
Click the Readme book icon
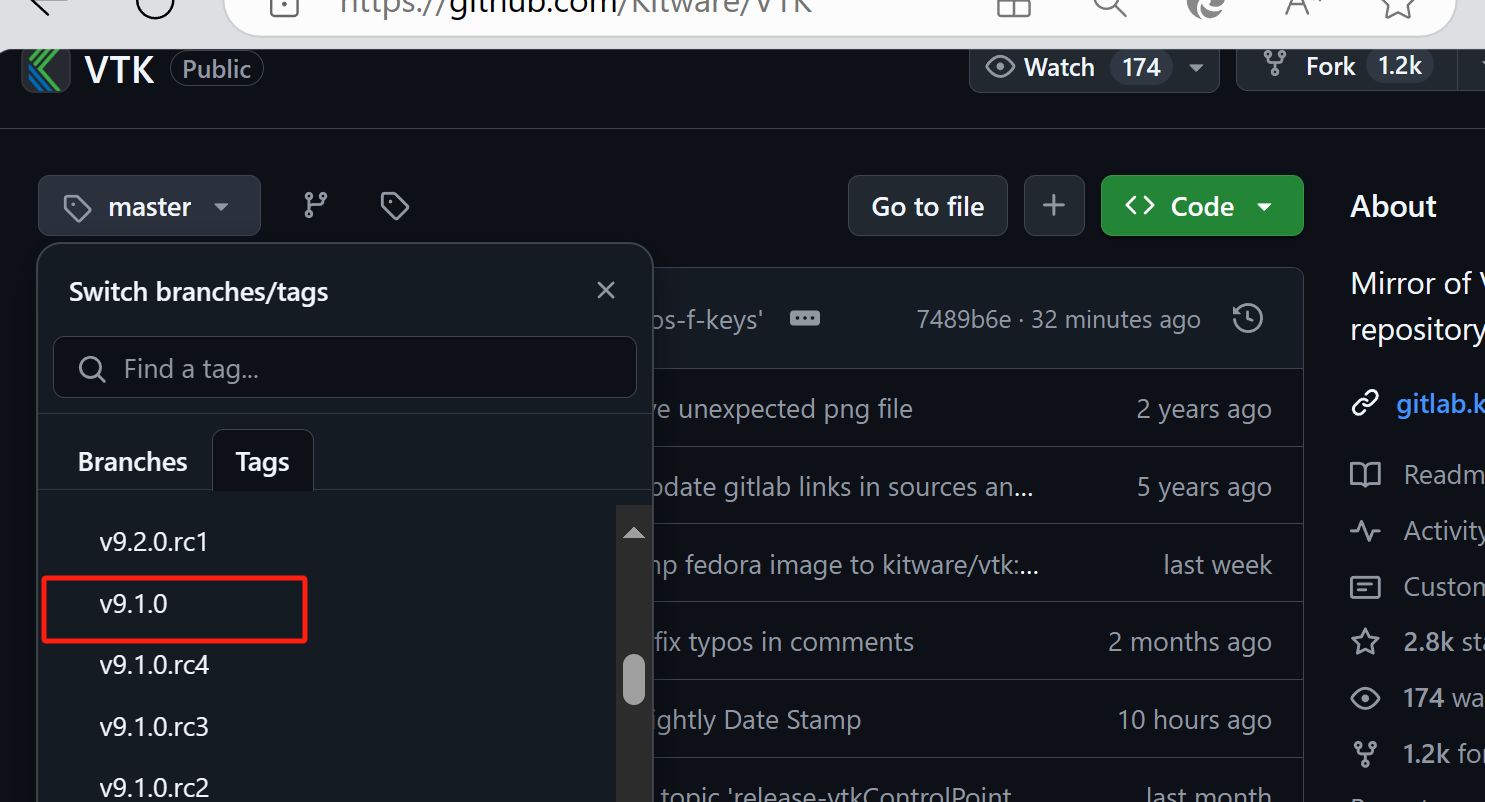pyautogui.click(x=1365, y=474)
